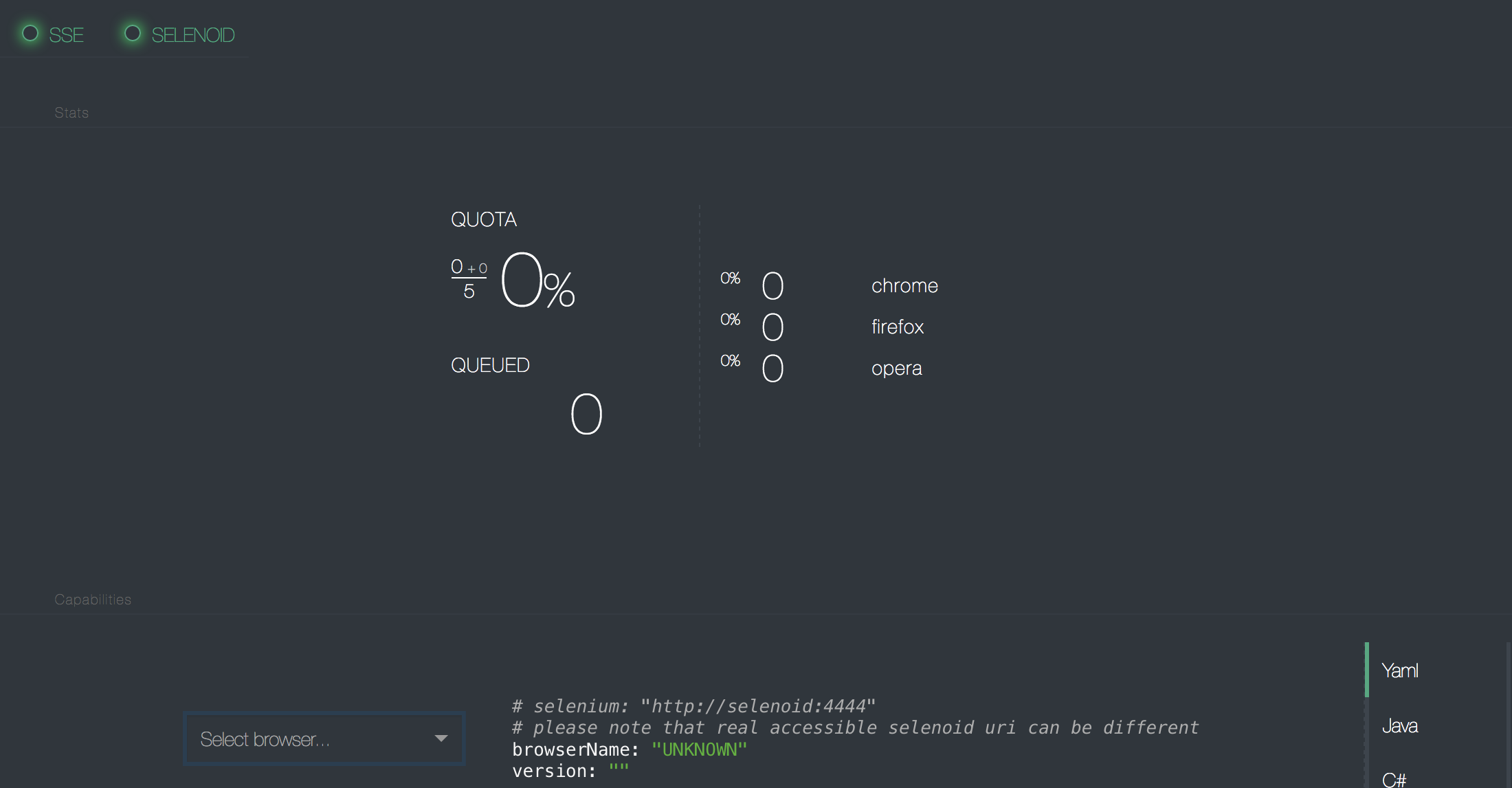Click the browserName UNKNOWN code line
The width and height of the screenshot is (1512, 788).
pos(630,749)
